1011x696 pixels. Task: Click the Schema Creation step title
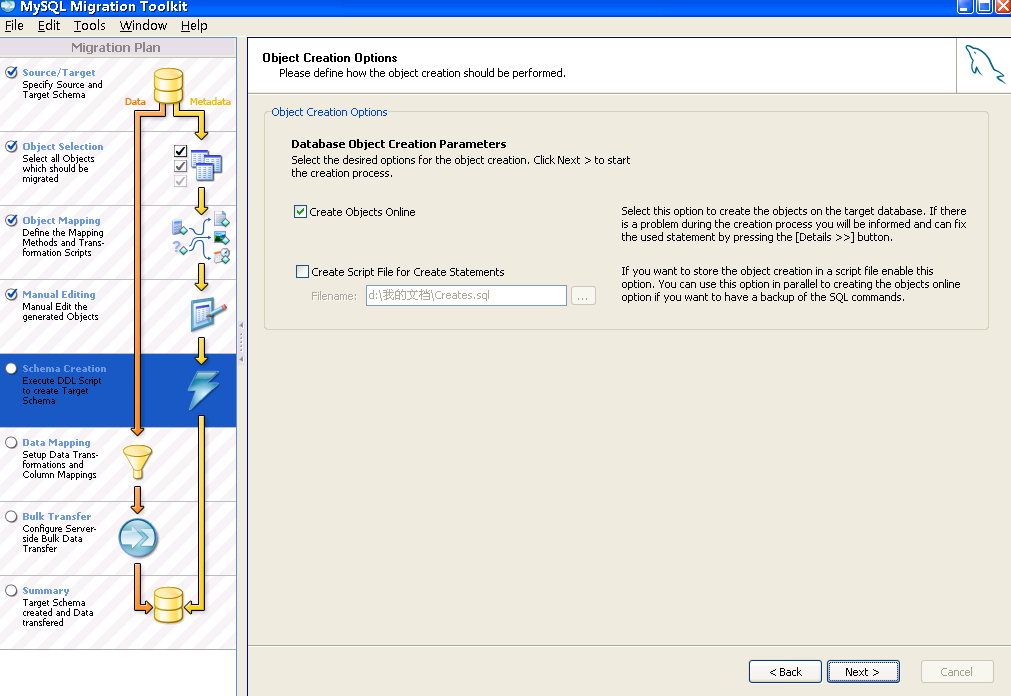coord(64,368)
